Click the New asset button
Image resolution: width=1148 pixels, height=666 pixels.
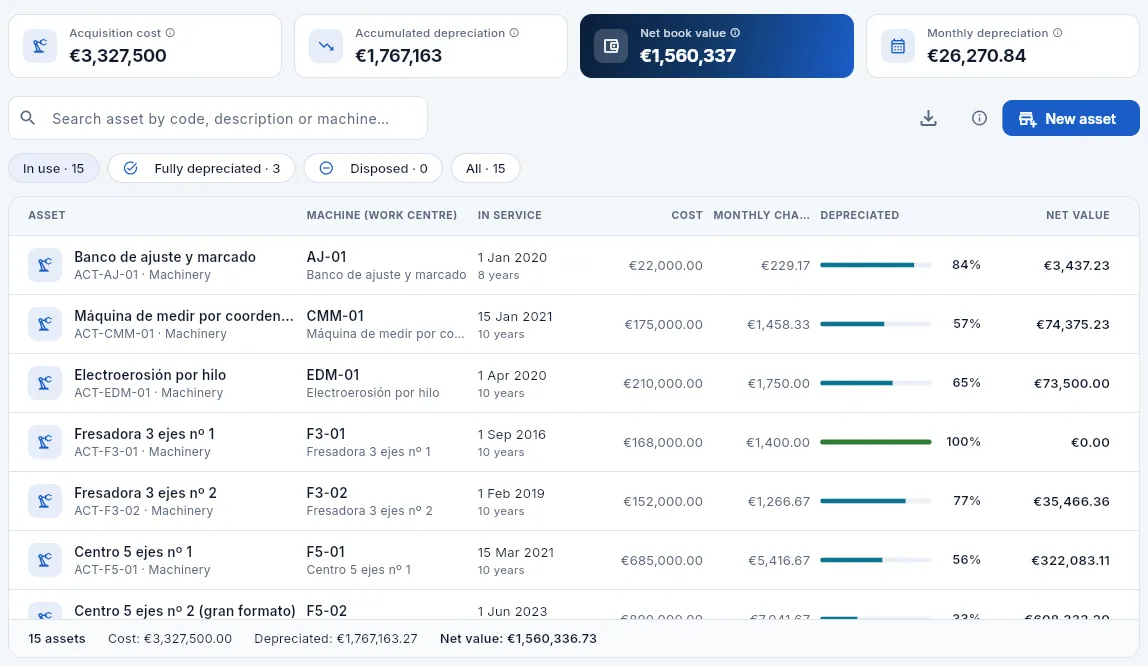click(1070, 119)
